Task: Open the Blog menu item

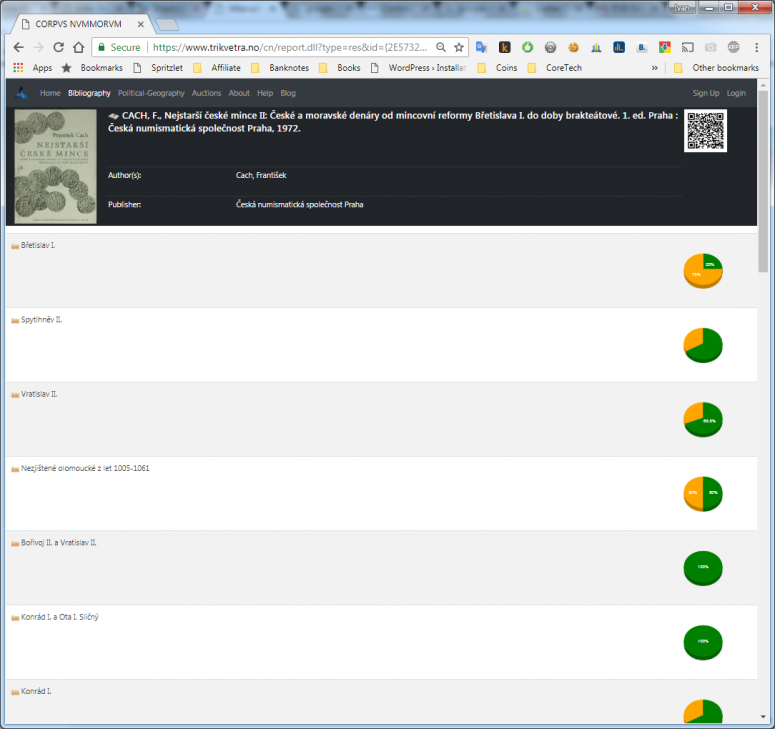Action: tap(288, 93)
